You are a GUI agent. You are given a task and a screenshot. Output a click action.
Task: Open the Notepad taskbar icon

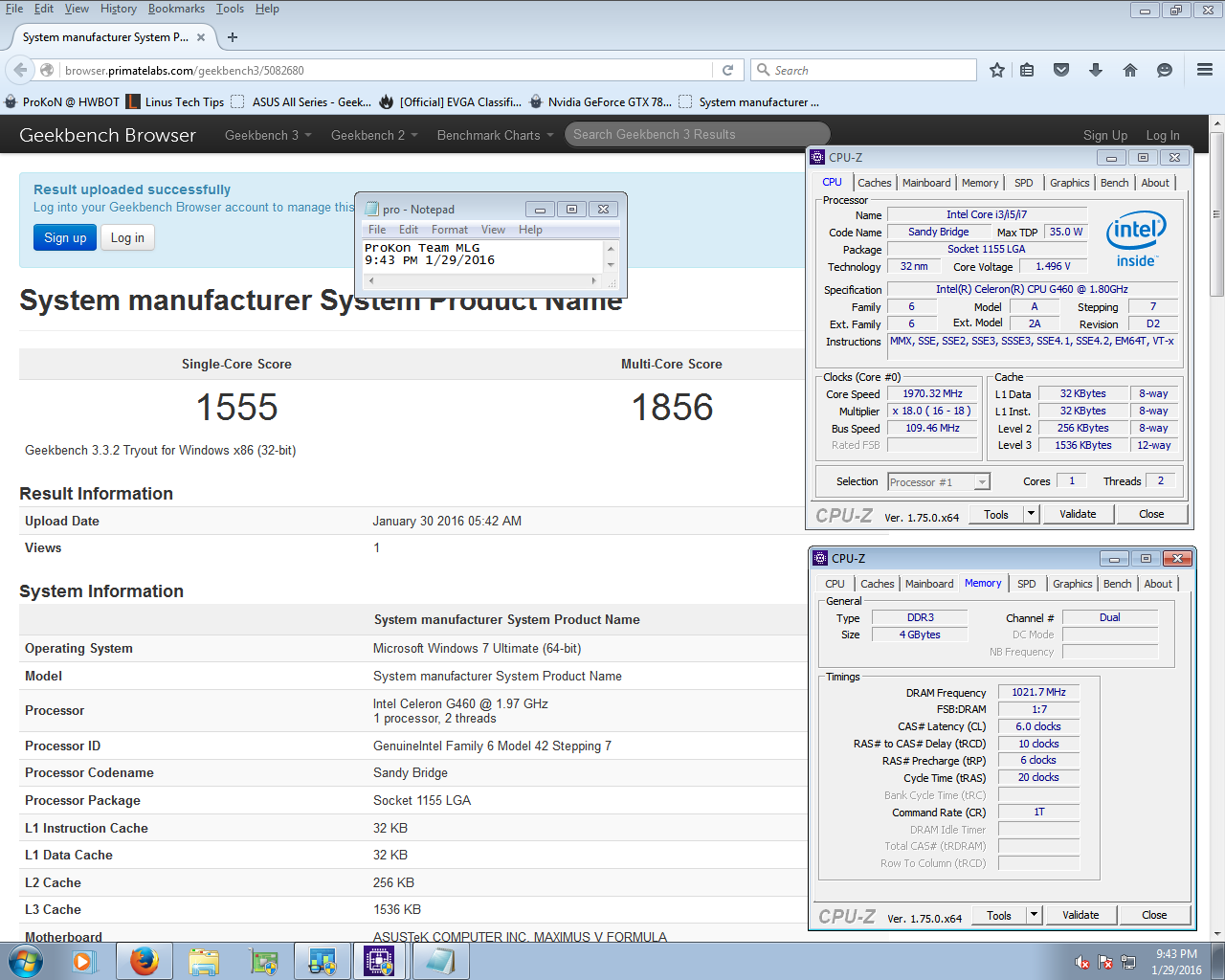(439, 961)
